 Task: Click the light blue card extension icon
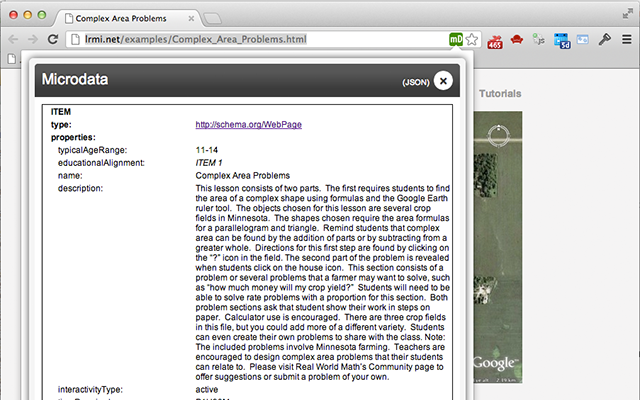[x=582, y=40]
